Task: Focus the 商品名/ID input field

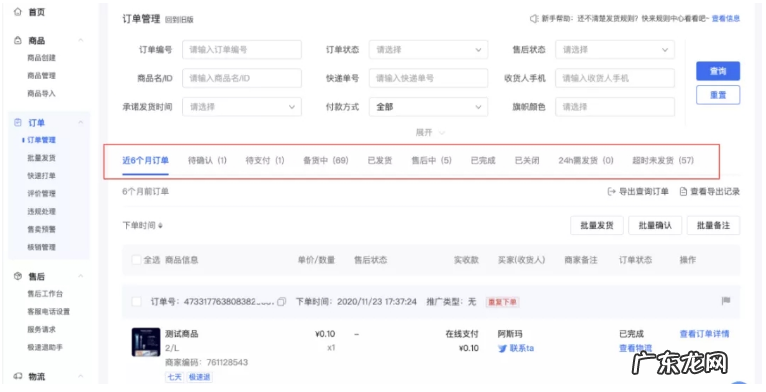Action: click(242, 78)
